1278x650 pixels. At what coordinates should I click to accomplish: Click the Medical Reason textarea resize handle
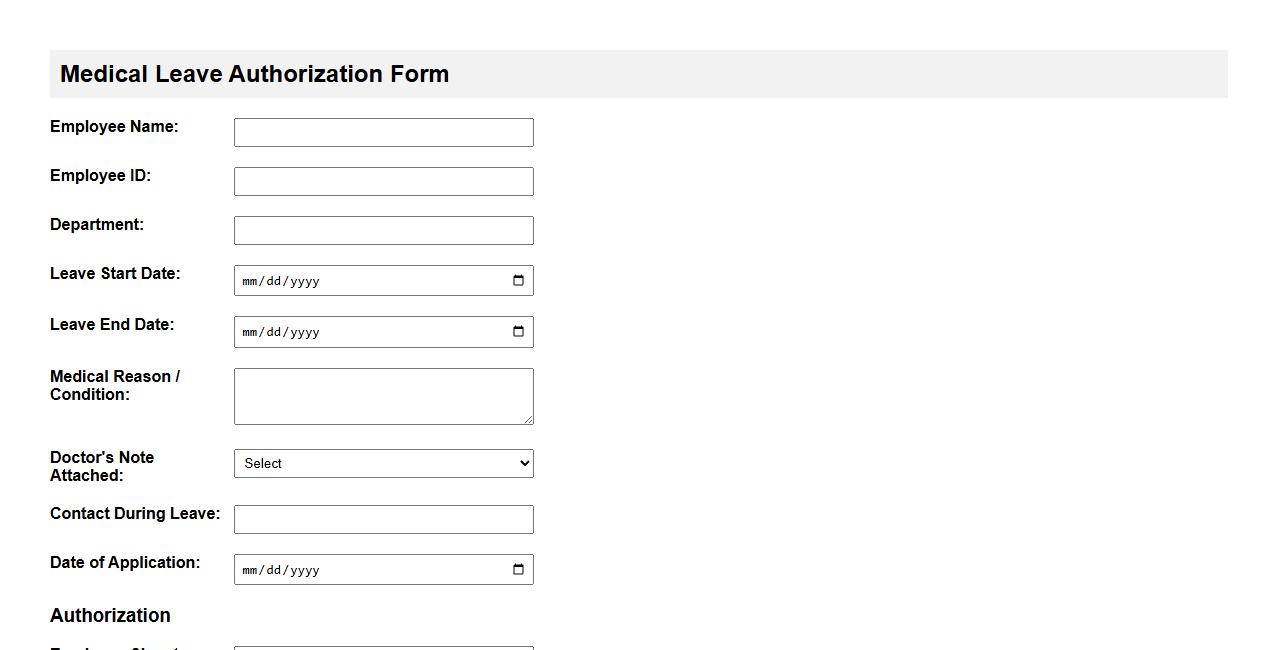tap(529, 420)
